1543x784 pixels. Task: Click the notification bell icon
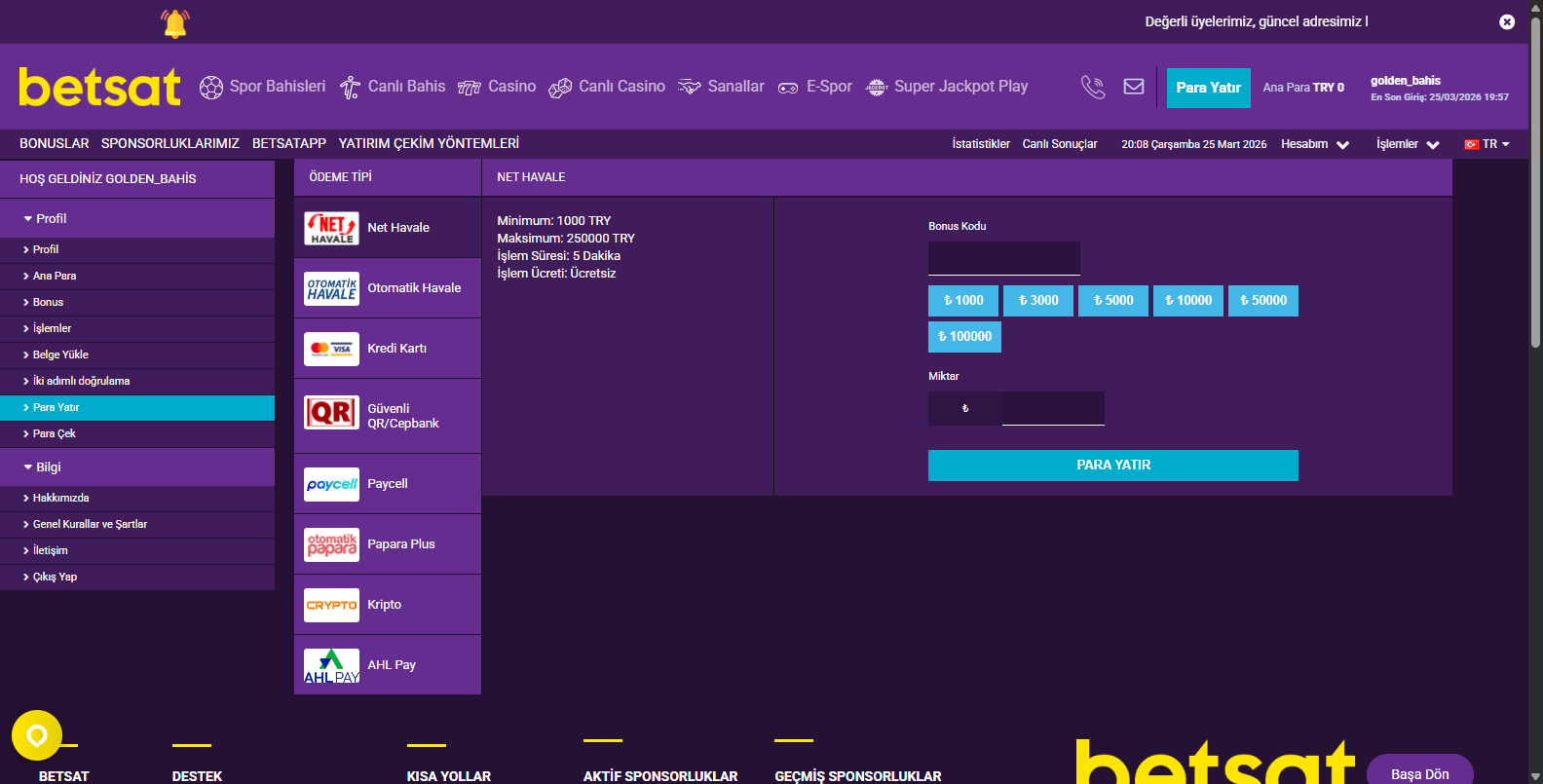tap(175, 23)
